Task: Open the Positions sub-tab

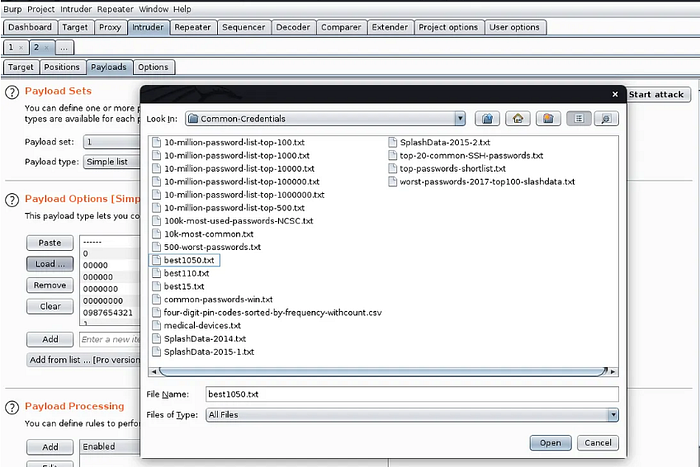Action: [62, 67]
